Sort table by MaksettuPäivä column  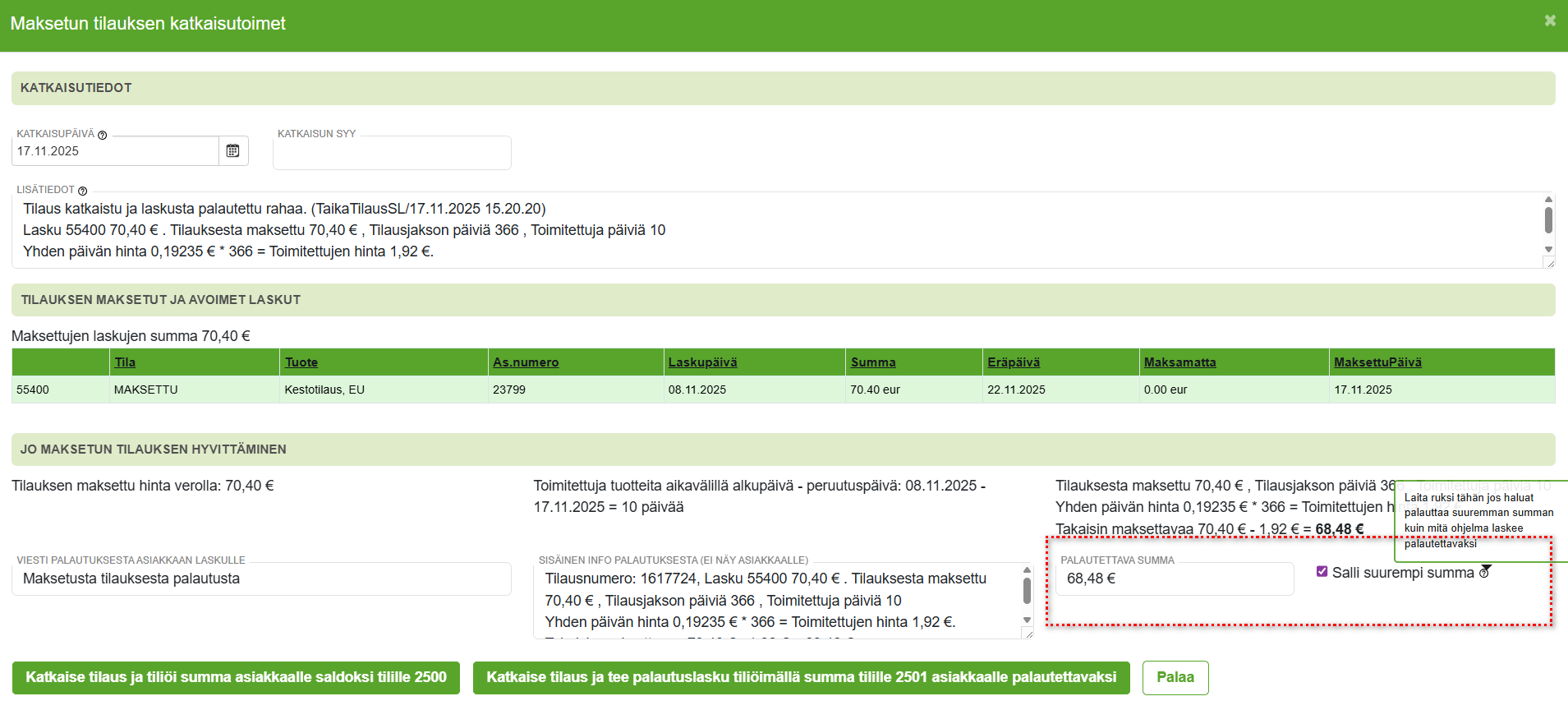point(1377,362)
